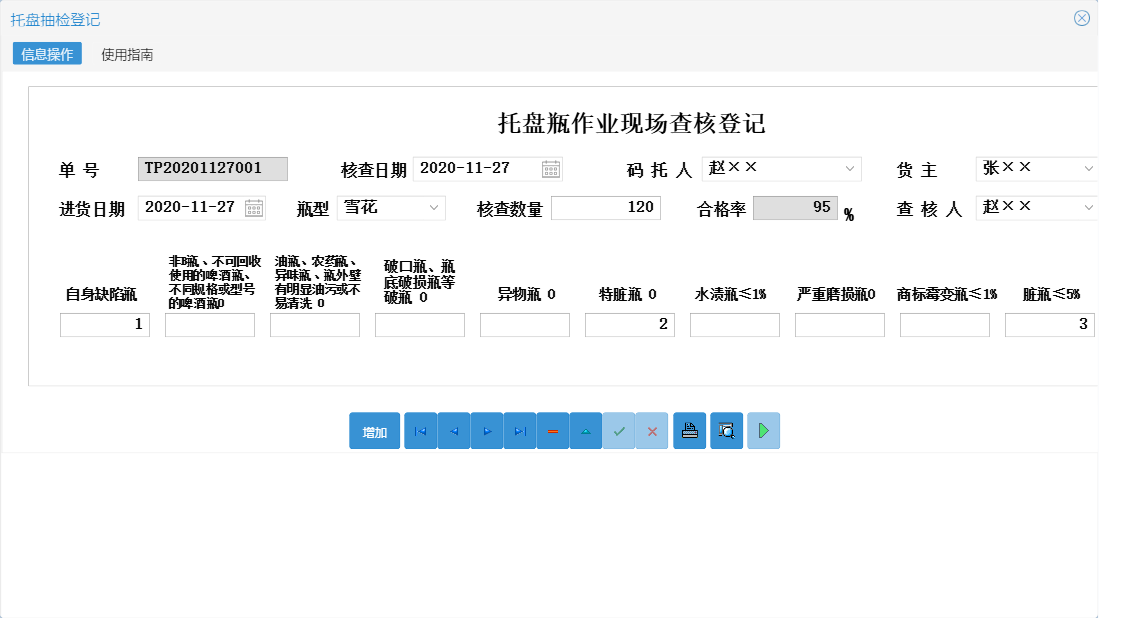Select the 信息操作 tab
This screenshot has width=1129, height=618.
coord(45,53)
